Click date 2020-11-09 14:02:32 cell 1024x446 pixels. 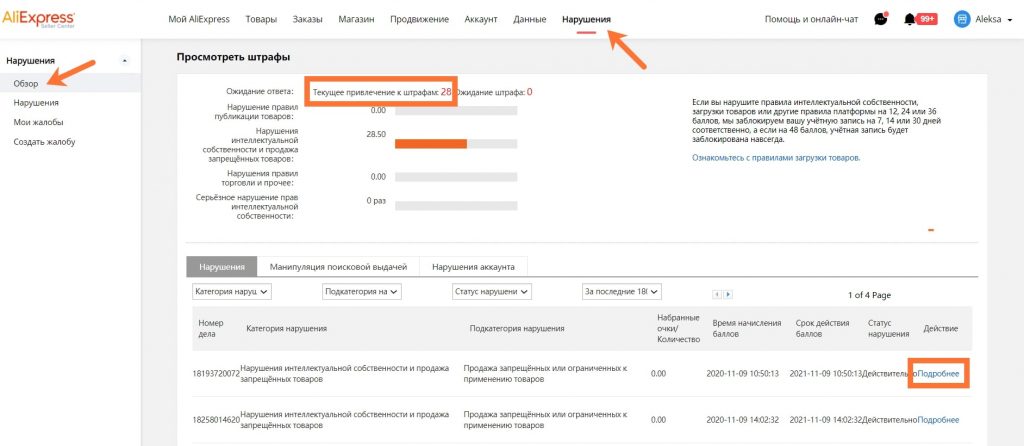743,420
